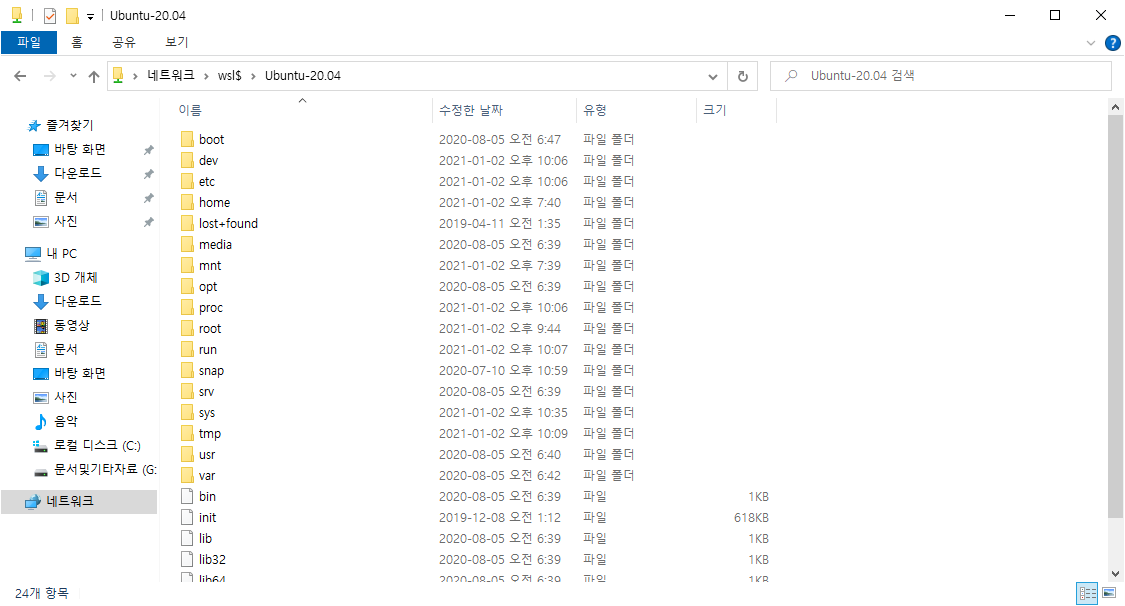1125x606 pixels.
Task: Open pinned 바탕 화면 under quick access
Action: pyautogui.click(x=79, y=149)
